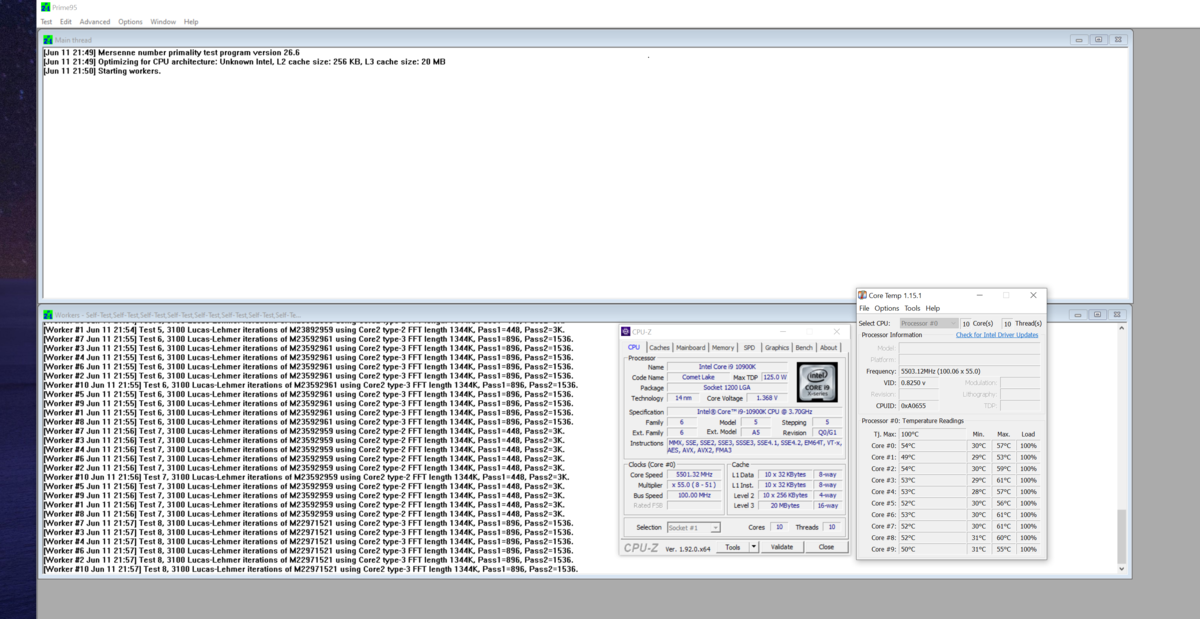Screen dimensions: 1200x619
Task: Open the Graphics tab in CPU-Z
Action: [x=777, y=347]
